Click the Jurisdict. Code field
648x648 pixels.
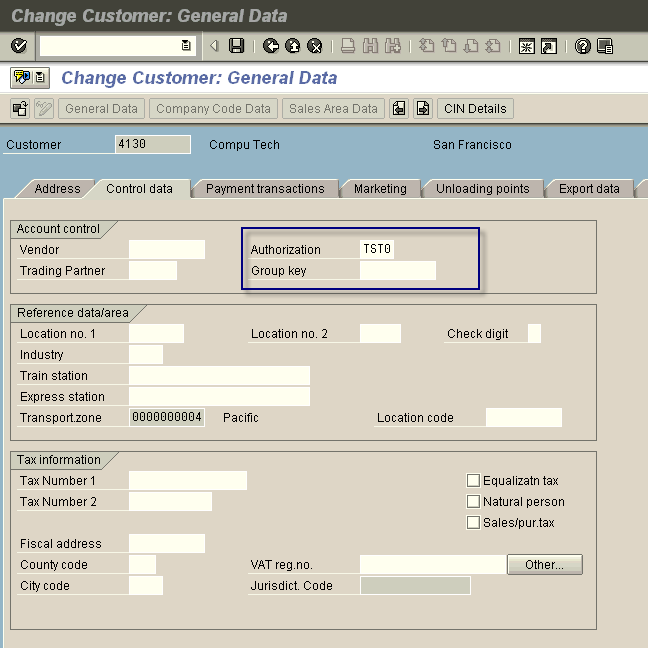tap(415, 586)
